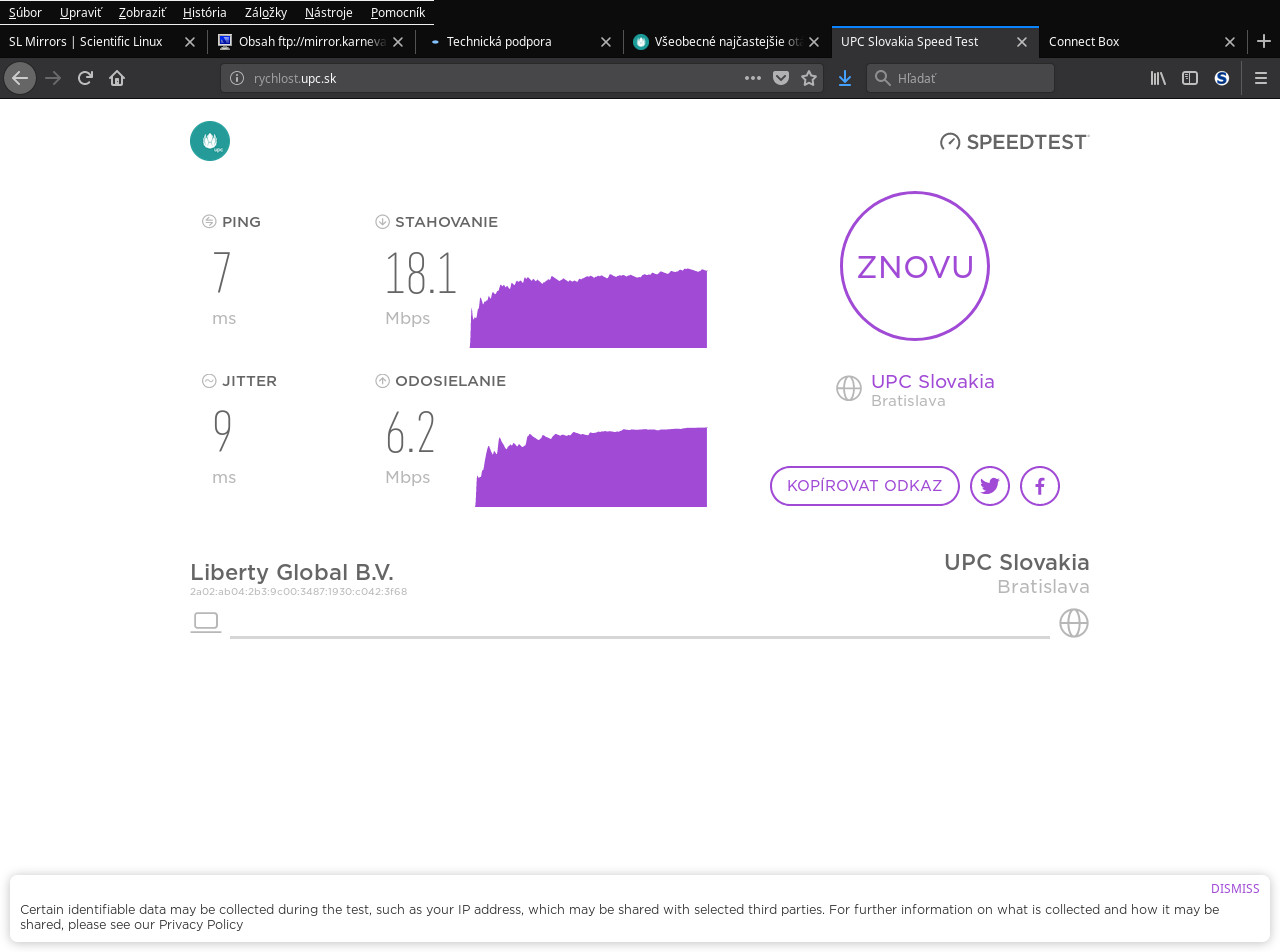The height and width of the screenshot is (952, 1280).
Task: Toggle the browser sidebar
Action: coord(1190,78)
